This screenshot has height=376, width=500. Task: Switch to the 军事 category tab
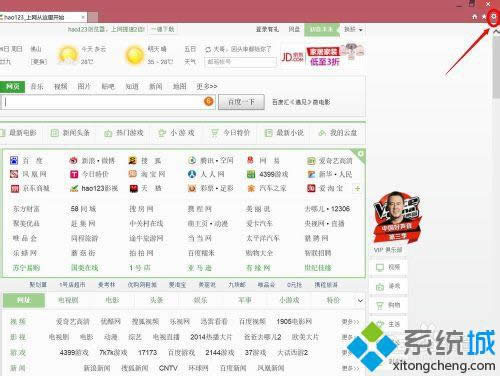coord(245,300)
